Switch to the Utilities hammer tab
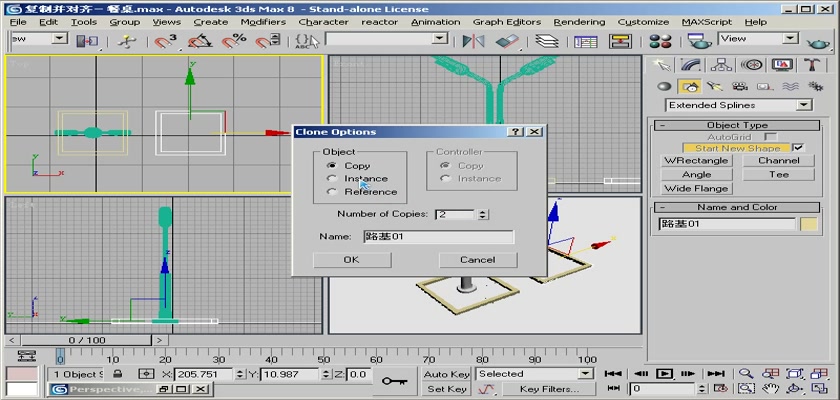Screen dimensions: 840x400 pyautogui.click(x=812, y=65)
